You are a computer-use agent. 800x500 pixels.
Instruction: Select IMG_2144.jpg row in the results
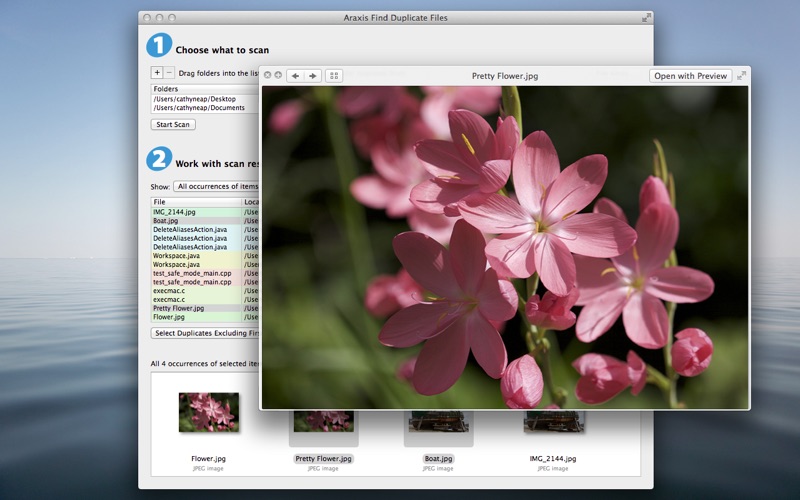point(205,212)
